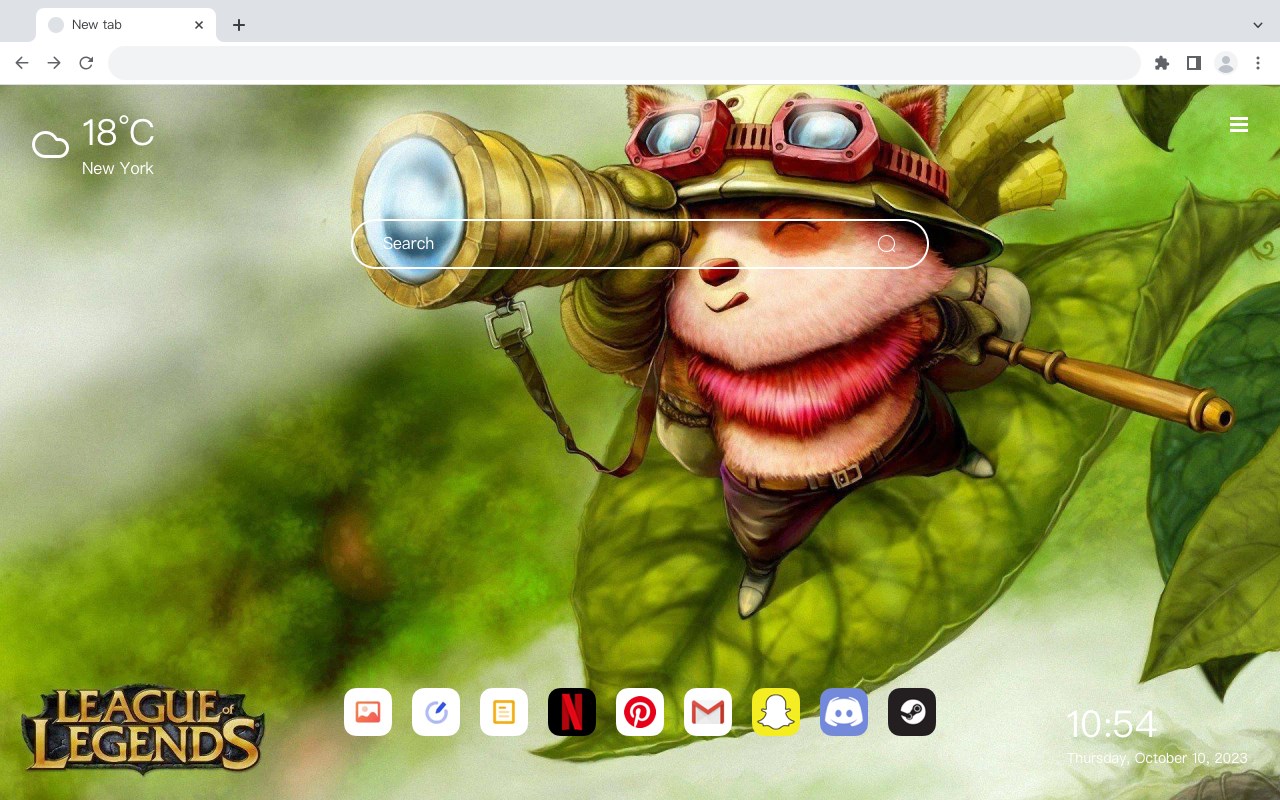This screenshot has width=1280, height=800.
Task: Click the Thursday, October 10, 2023 date
Action: 1157,758
